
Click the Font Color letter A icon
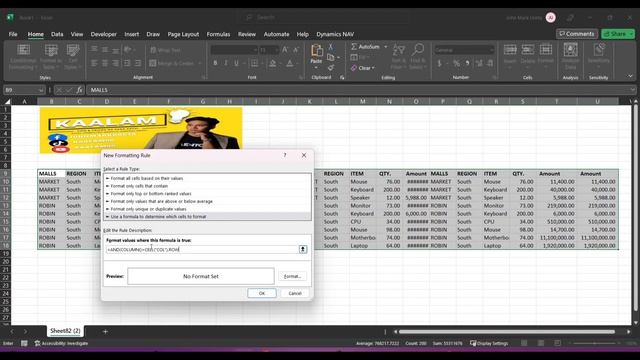[289, 63]
